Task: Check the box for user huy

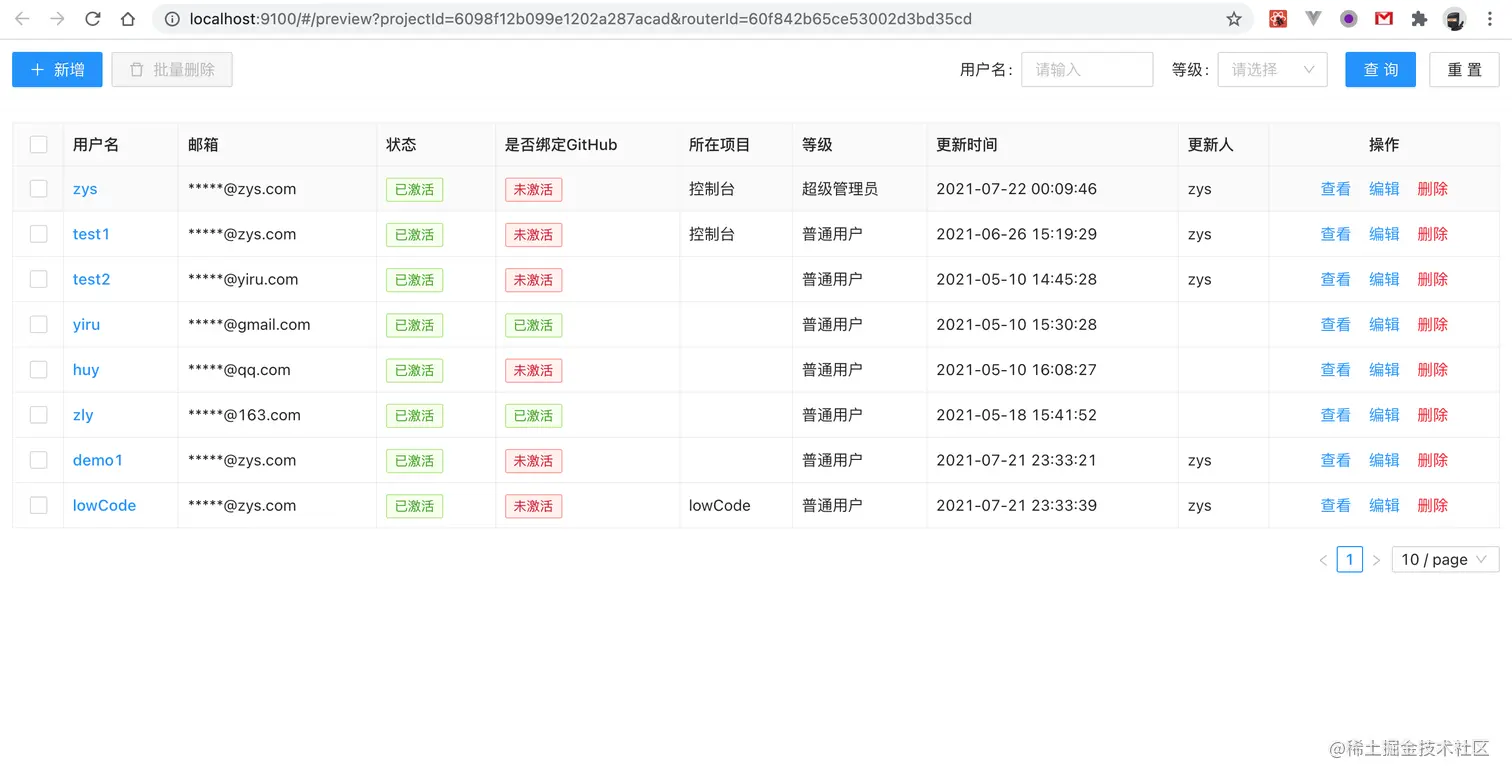Action: pyautogui.click(x=38, y=370)
